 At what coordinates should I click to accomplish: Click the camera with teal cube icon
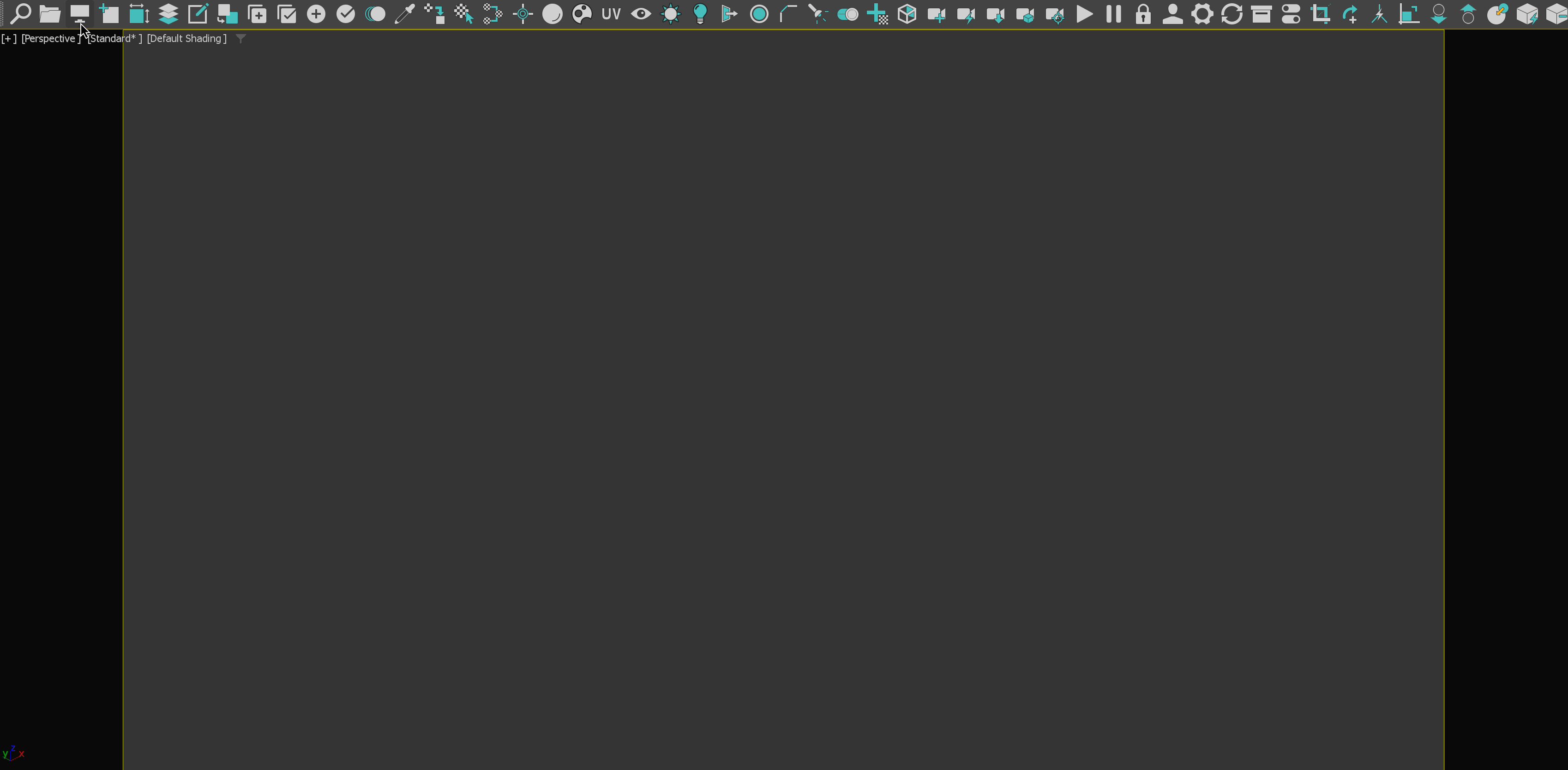[x=1025, y=13]
